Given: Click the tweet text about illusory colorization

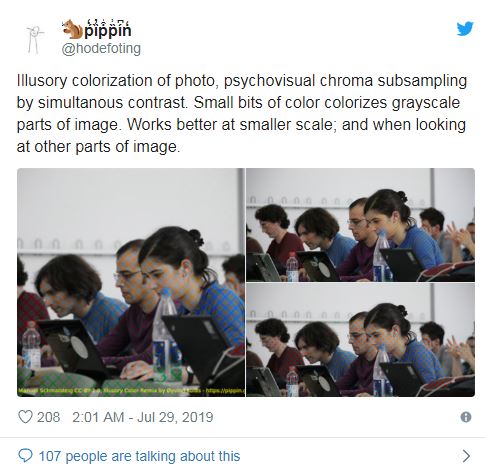Looking at the screenshot, I should [x=241, y=113].
